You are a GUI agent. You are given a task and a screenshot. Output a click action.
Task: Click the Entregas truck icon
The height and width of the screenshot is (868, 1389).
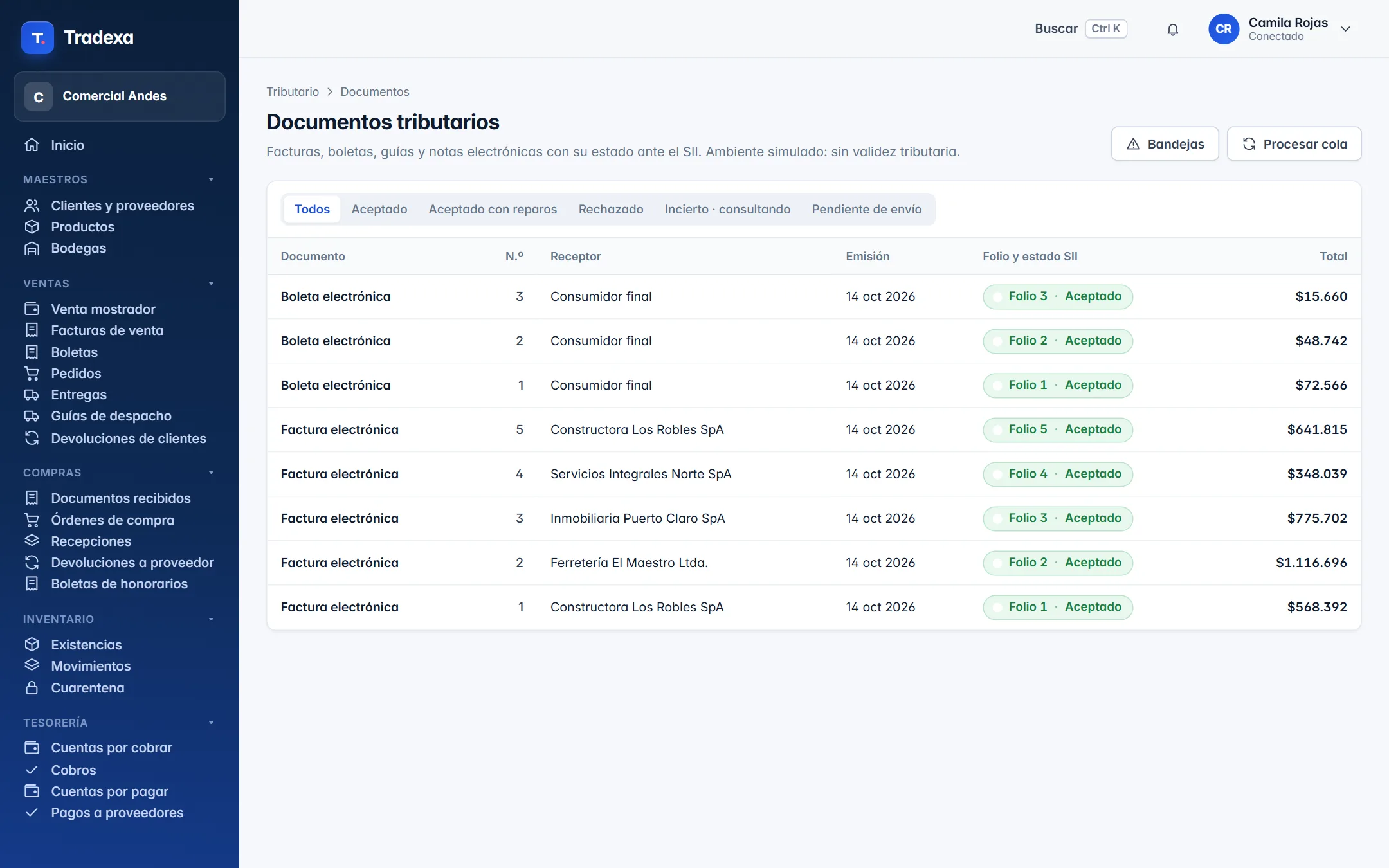pyautogui.click(x=32, y=395)
